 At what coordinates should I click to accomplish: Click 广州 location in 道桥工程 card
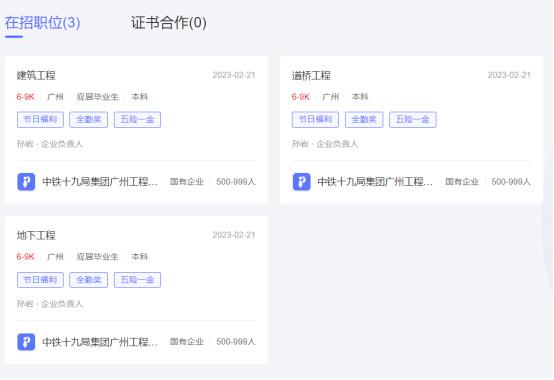[x=331, y=97]
